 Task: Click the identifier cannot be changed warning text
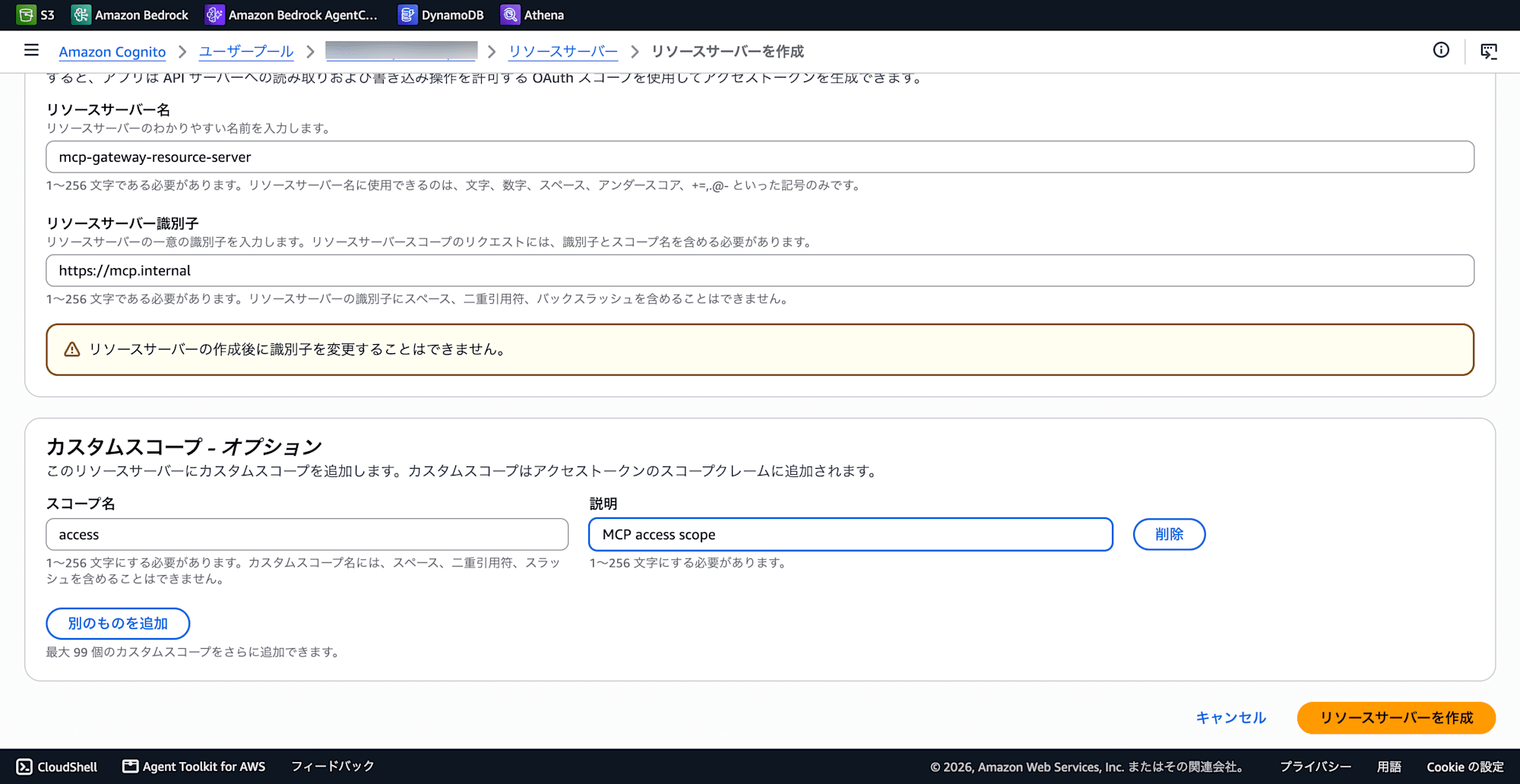click(x=297, y=349)
